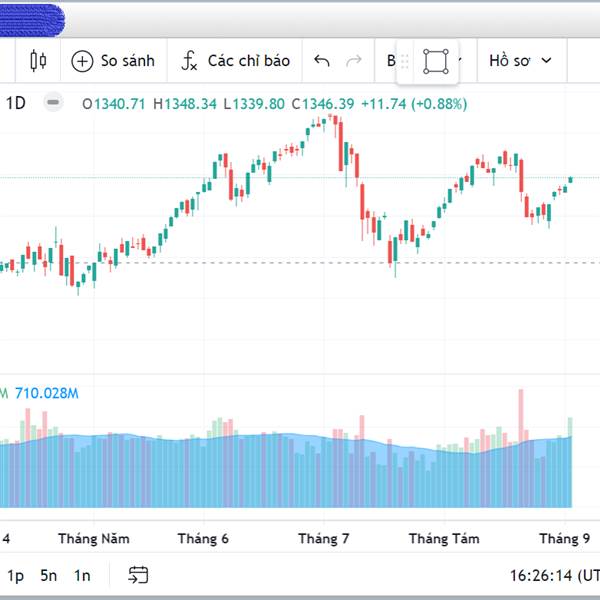The width and height of the screenshot is (600, 600).
Task: Select the 1p time range
Action: pyautogui.click(x=16, y=576)
